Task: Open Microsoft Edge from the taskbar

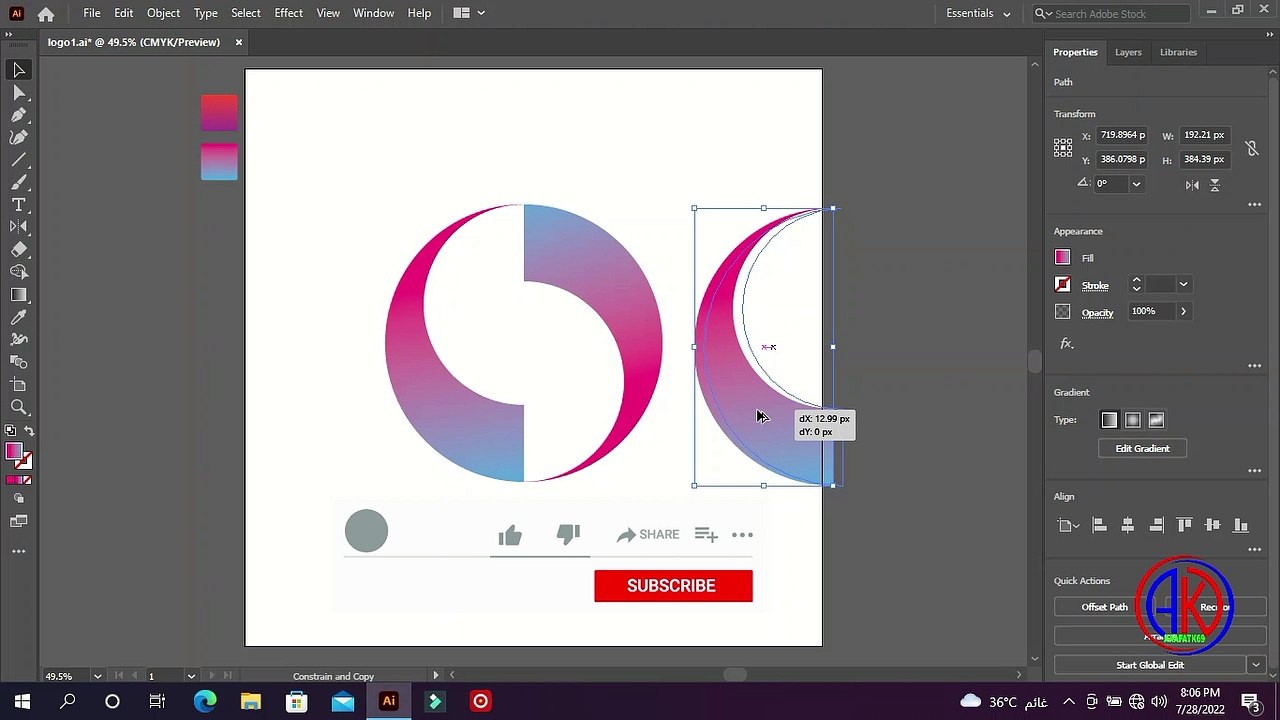Action: pos(205,702)
